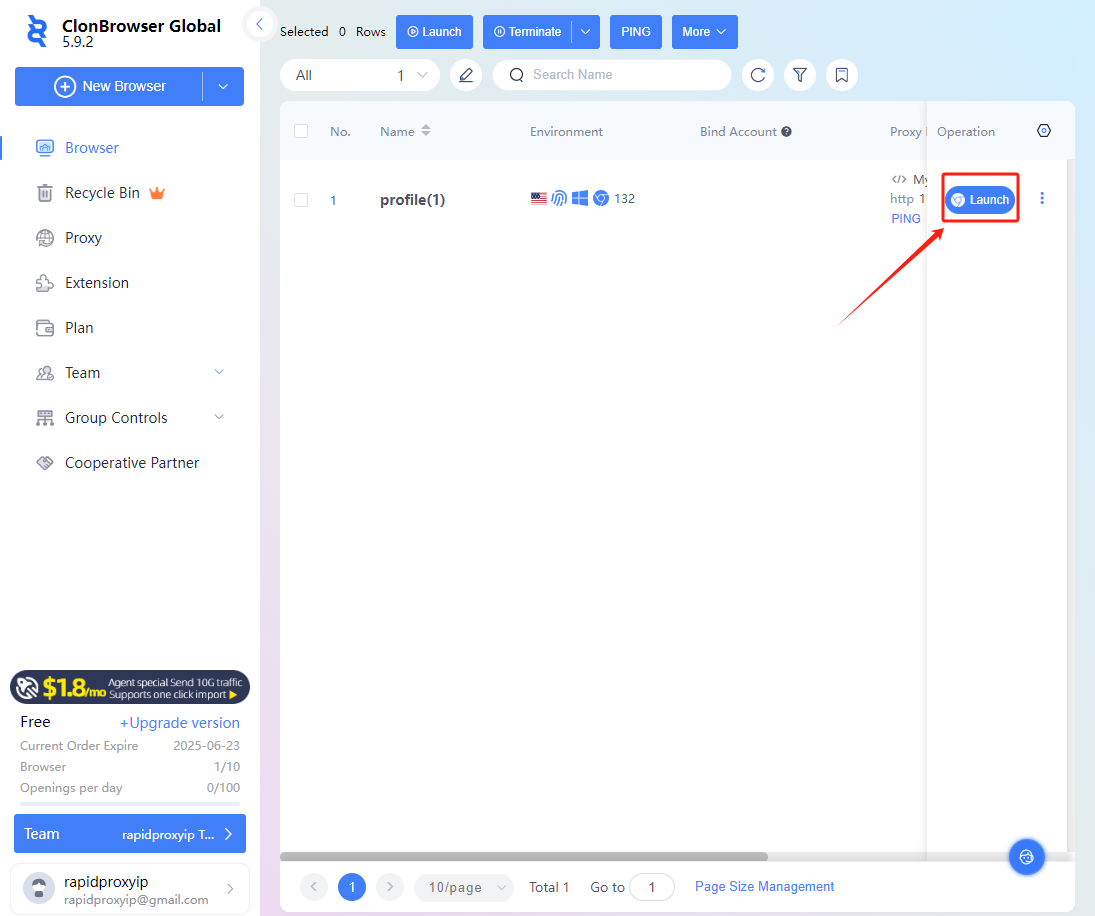1095x916 pixels.
Task: Click the edit pencil icon in the toolbar
Action: [466, 75]
